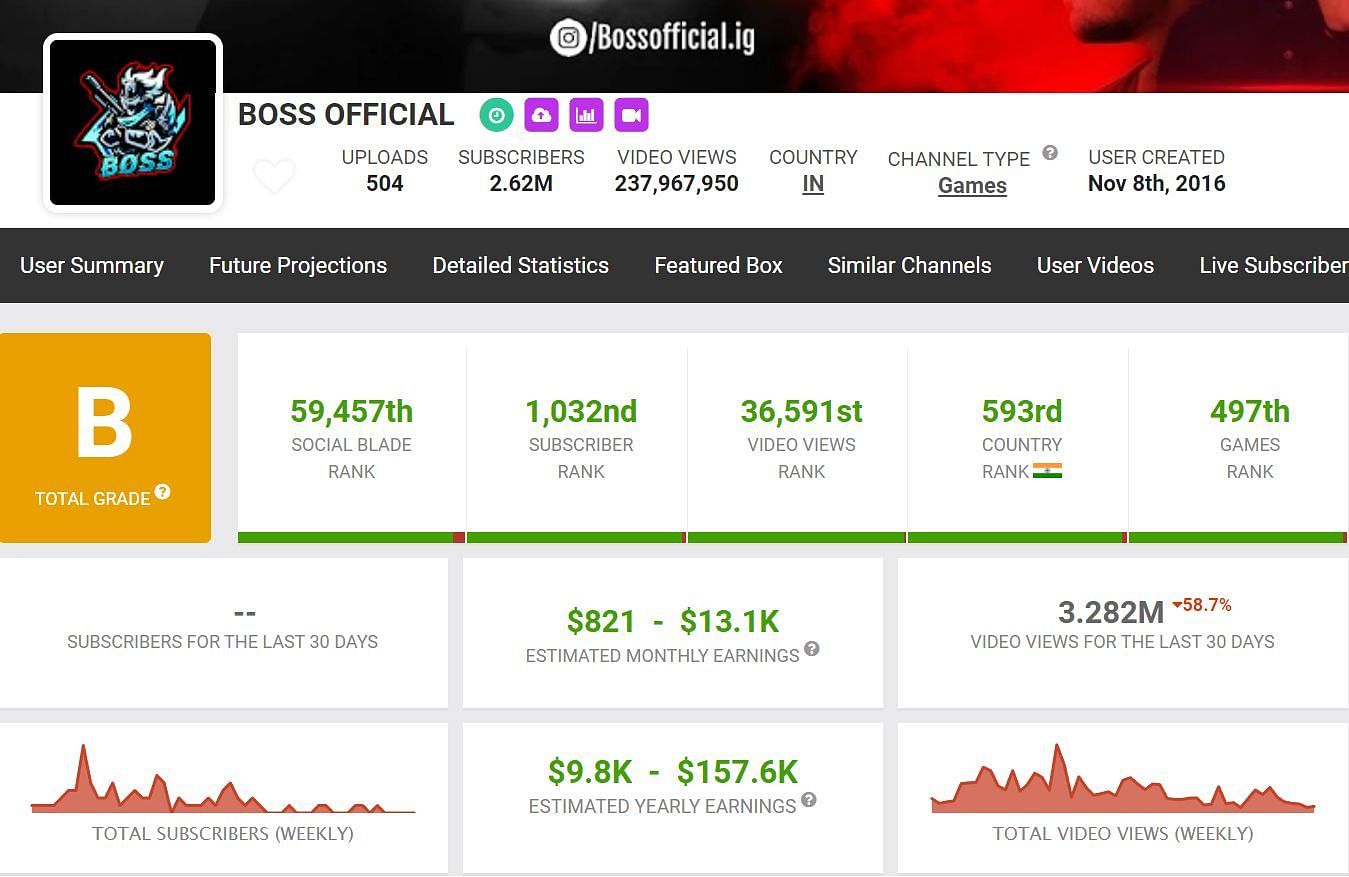Click the help icon beside Estimated Yearly Earnings
This screenshot has height=877, width=1349.
[x=809, y=800]
